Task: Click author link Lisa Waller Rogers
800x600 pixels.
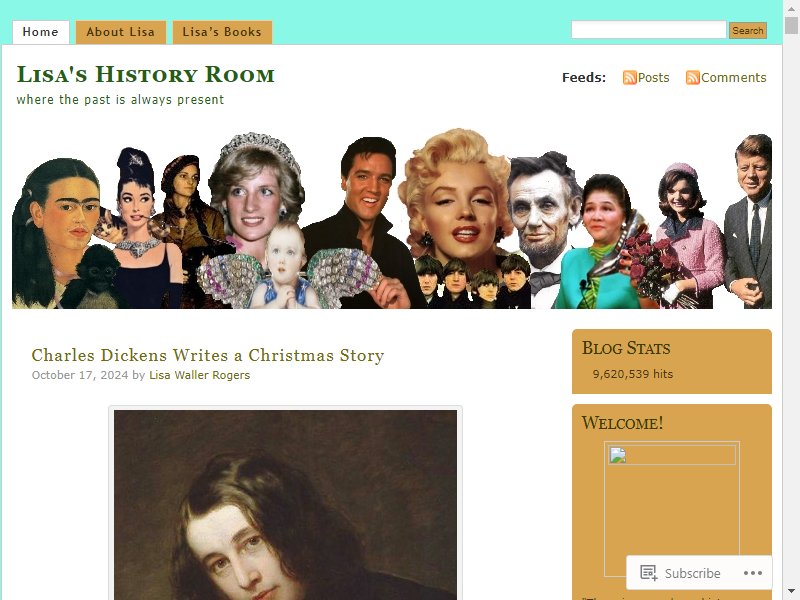Action: click(x=199, y=375)
